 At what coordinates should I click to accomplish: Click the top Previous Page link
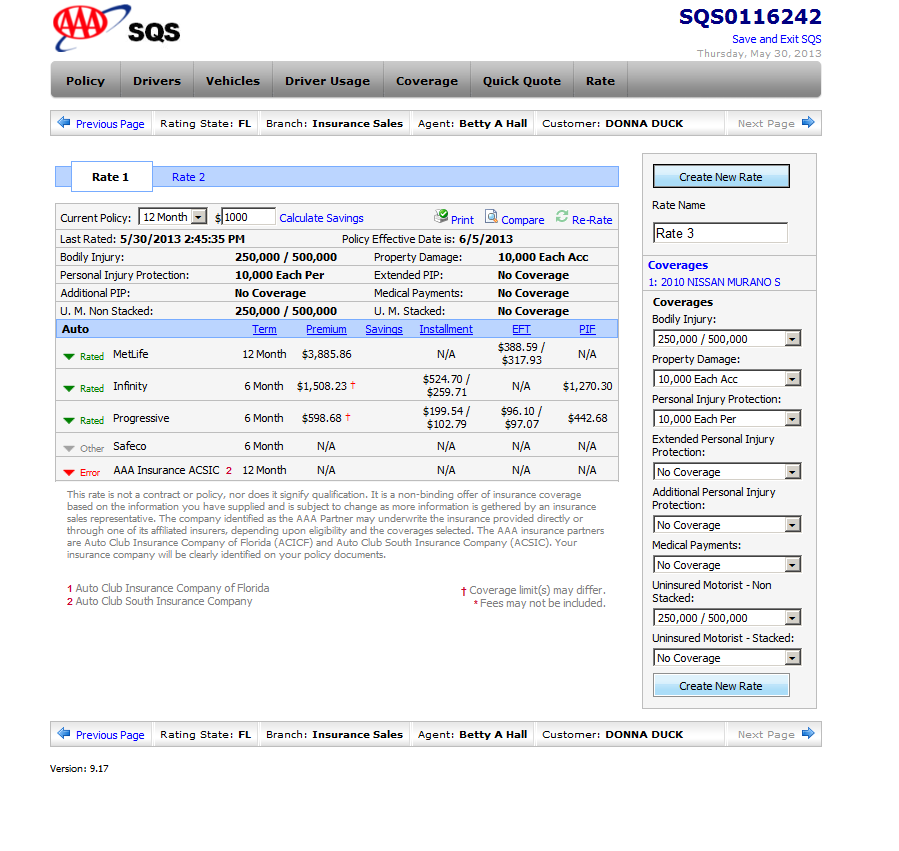point(110,124)
